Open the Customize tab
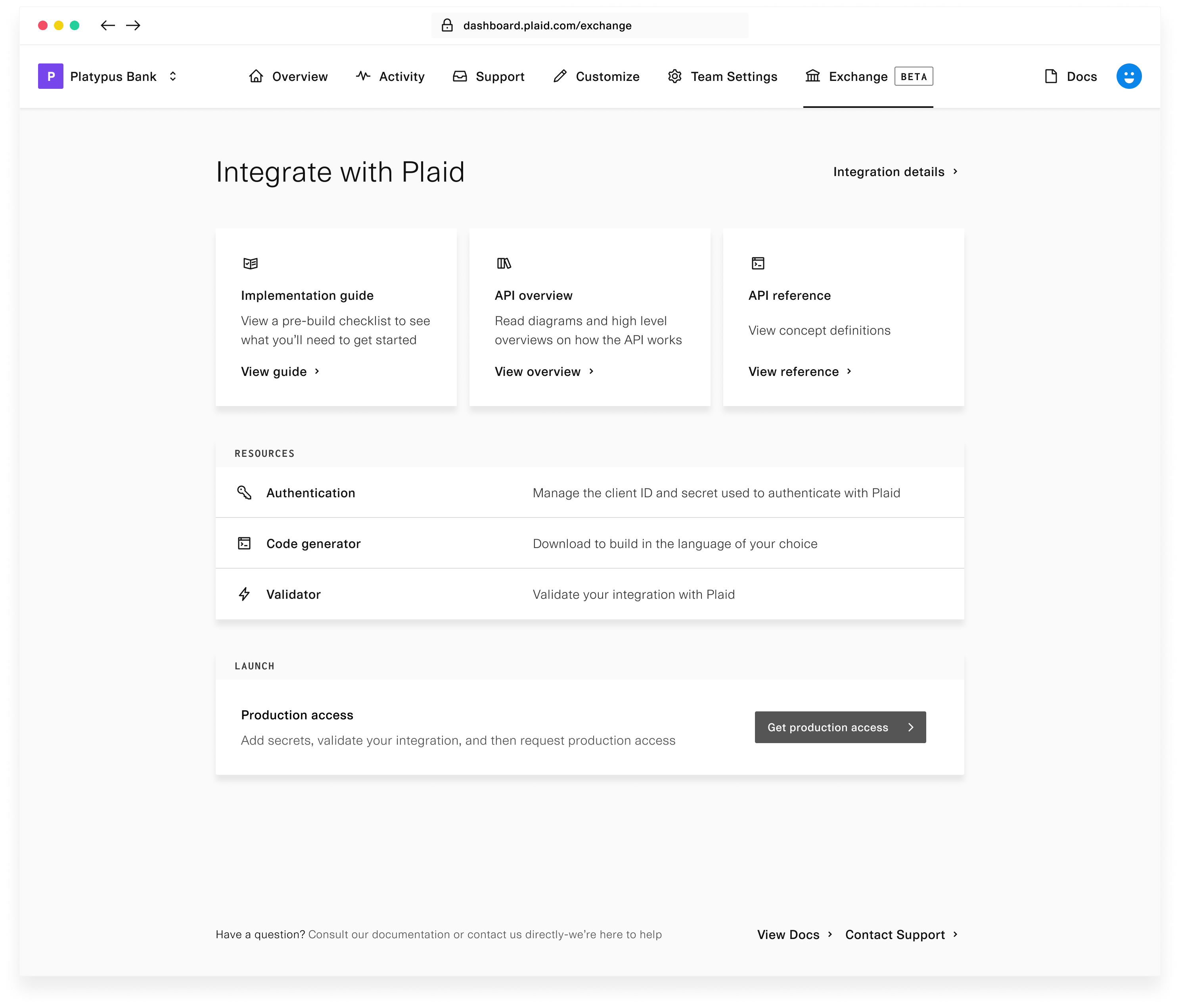 (x=596, y=76)
